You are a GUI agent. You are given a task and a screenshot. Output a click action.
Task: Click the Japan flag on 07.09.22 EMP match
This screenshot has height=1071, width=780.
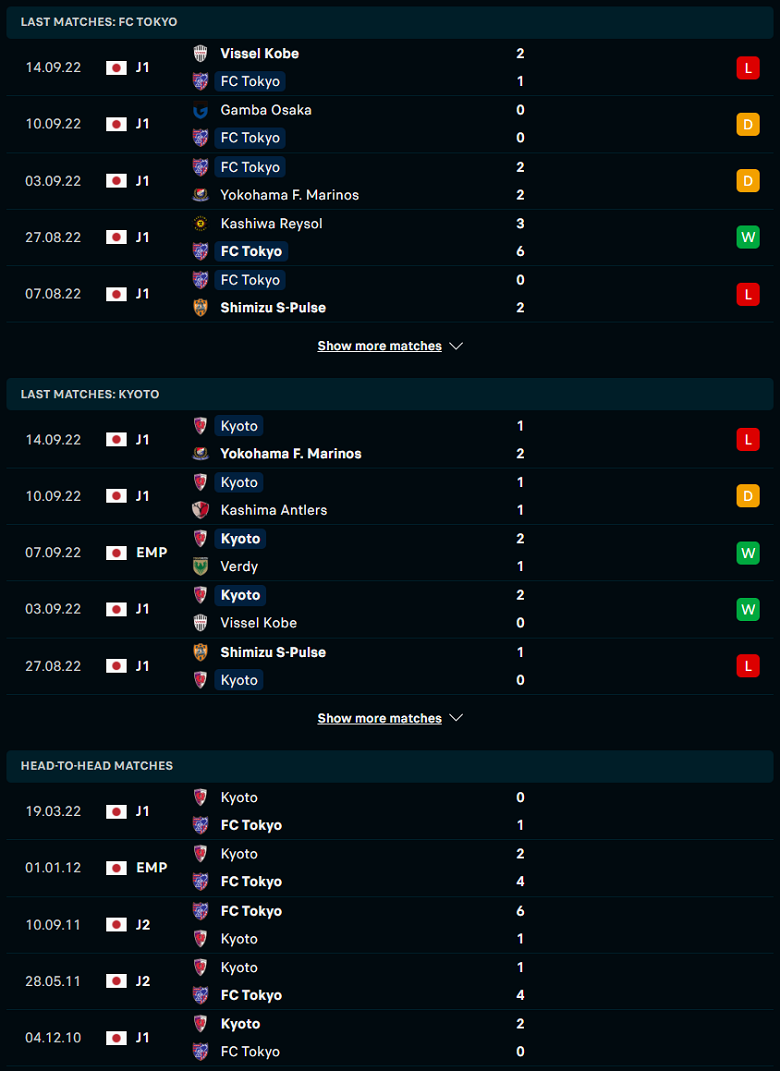pyautogui.click(x=116, y=553)
